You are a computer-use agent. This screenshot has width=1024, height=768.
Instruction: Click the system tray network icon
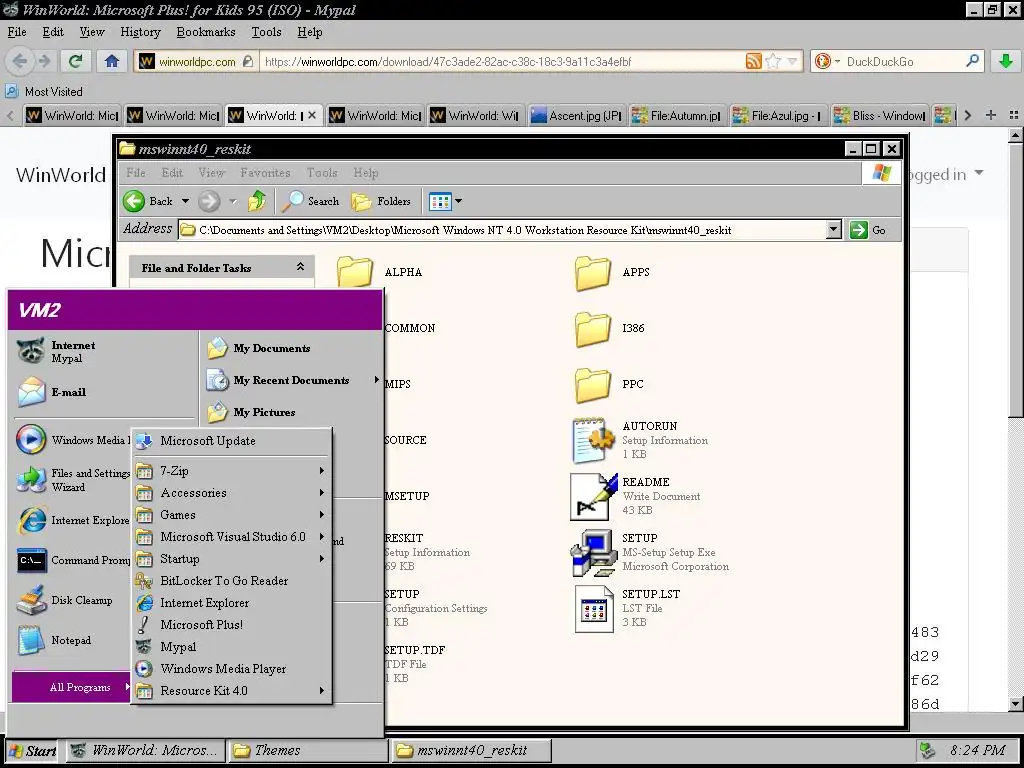pos(926,750)
